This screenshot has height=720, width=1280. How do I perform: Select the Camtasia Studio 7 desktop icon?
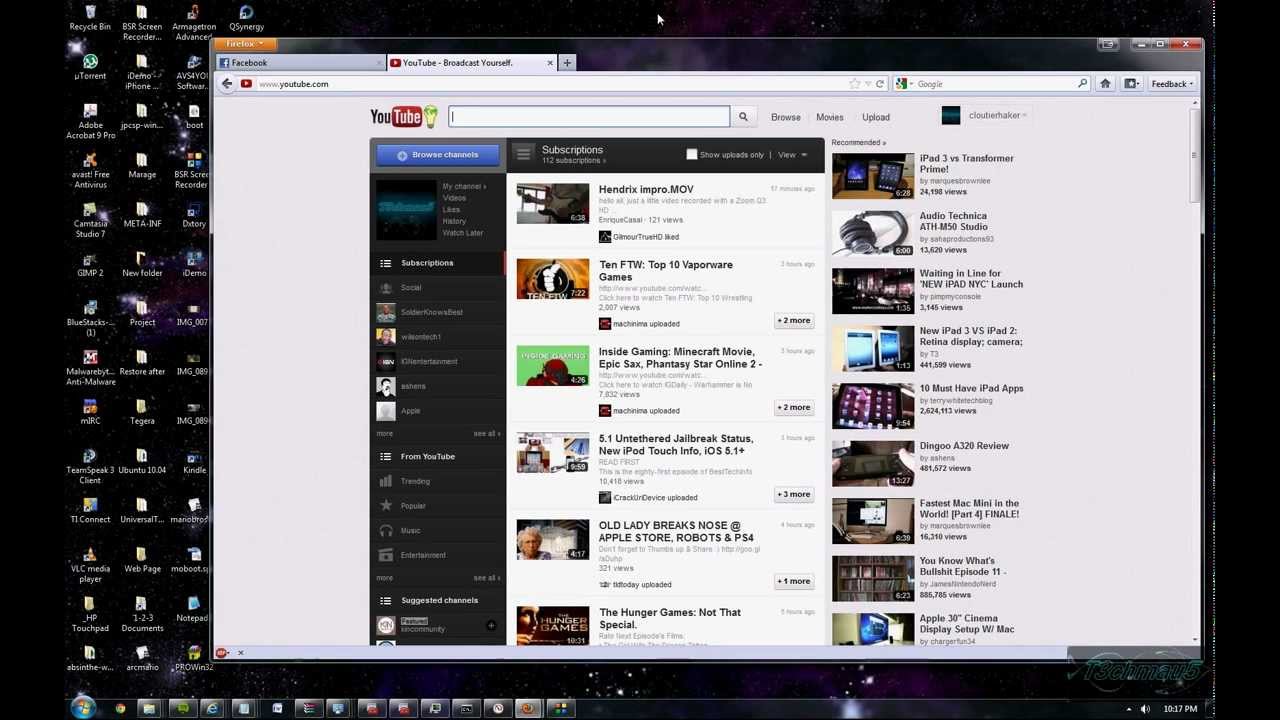point(90,220)
